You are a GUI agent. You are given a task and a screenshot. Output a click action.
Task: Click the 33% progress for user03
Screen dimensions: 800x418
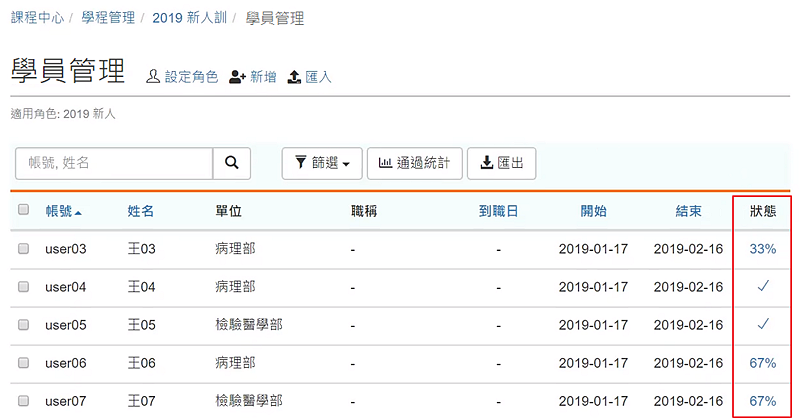pyautogui.click(x=763, y=249)
